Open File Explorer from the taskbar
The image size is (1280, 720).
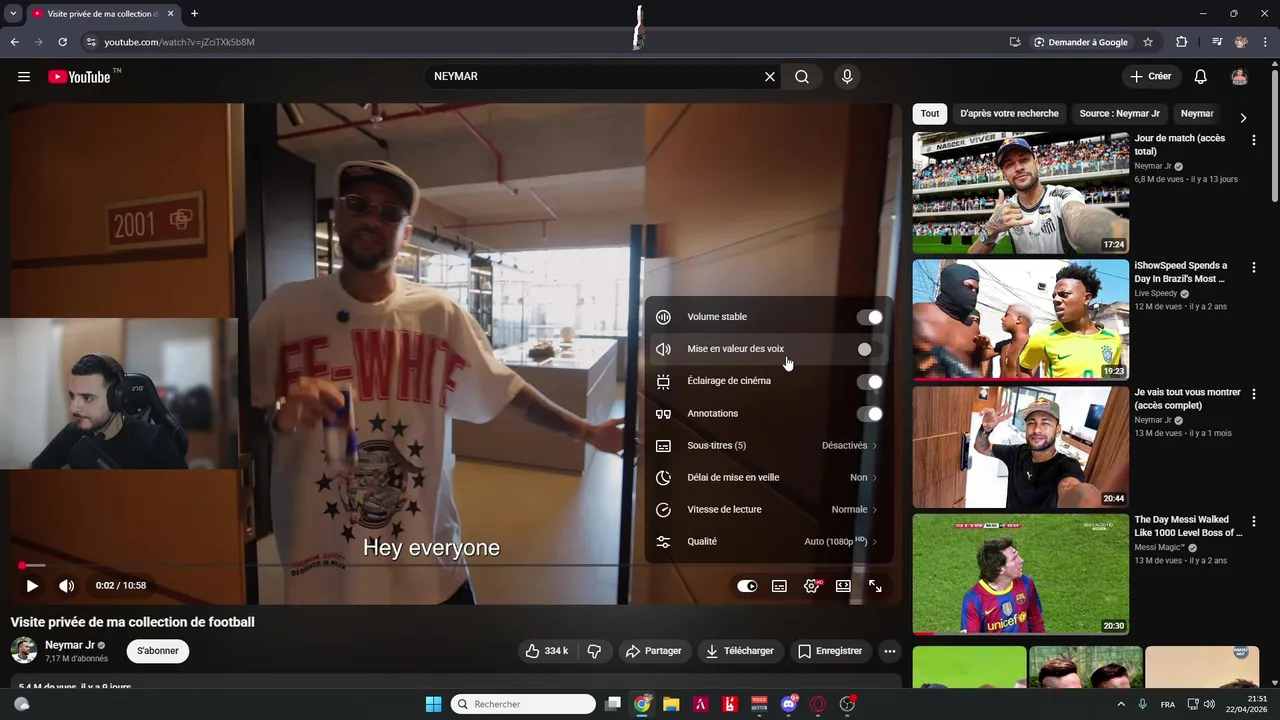click(x=671, y=704)
